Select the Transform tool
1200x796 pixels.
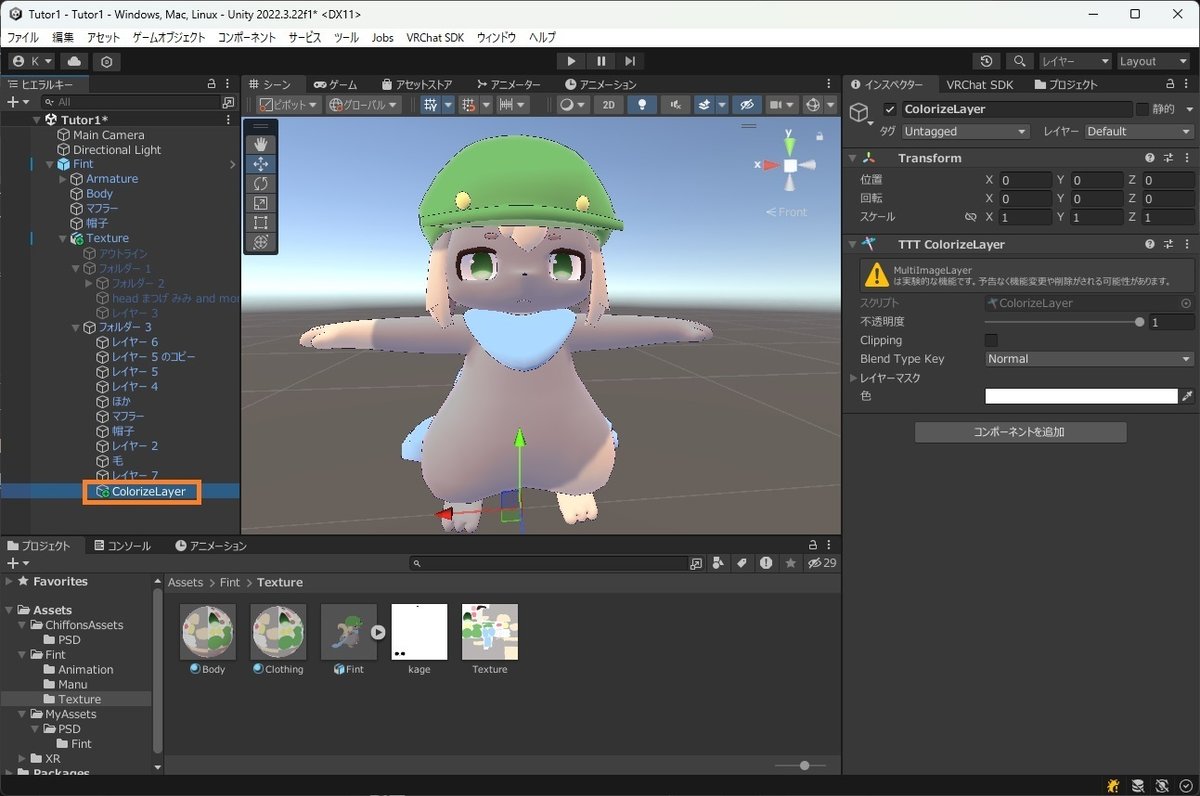pyautogui.click(x=260, y=242)
